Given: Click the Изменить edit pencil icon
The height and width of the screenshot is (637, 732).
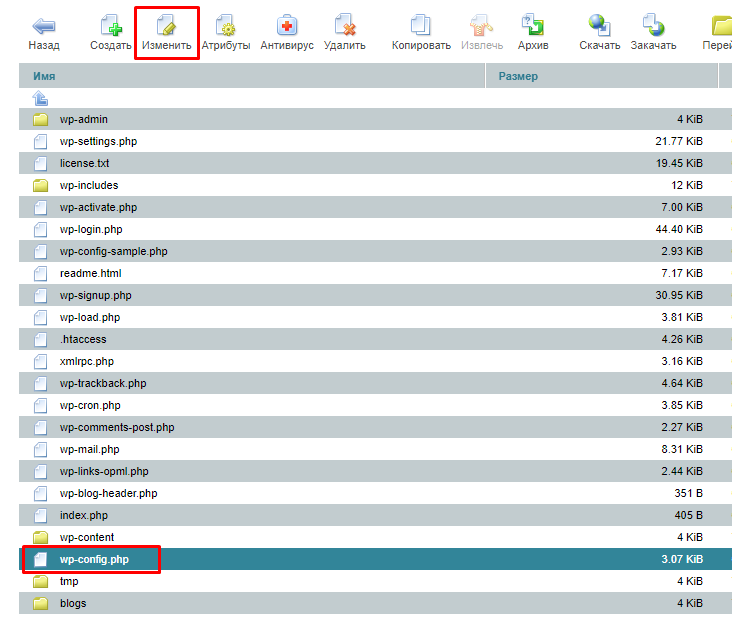Looking at the screenshot, I should pos(167,25).
